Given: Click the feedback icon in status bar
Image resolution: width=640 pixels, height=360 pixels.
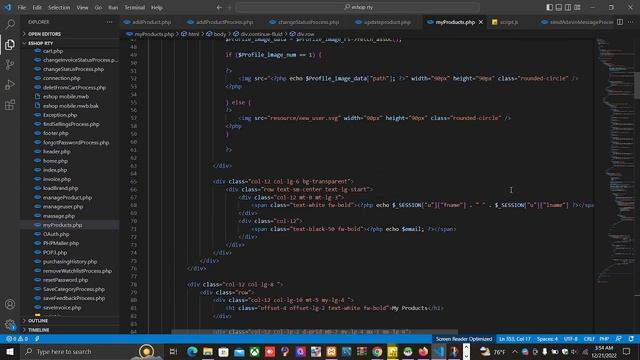Looking at the screenshot, I should [x=619, y=339].
